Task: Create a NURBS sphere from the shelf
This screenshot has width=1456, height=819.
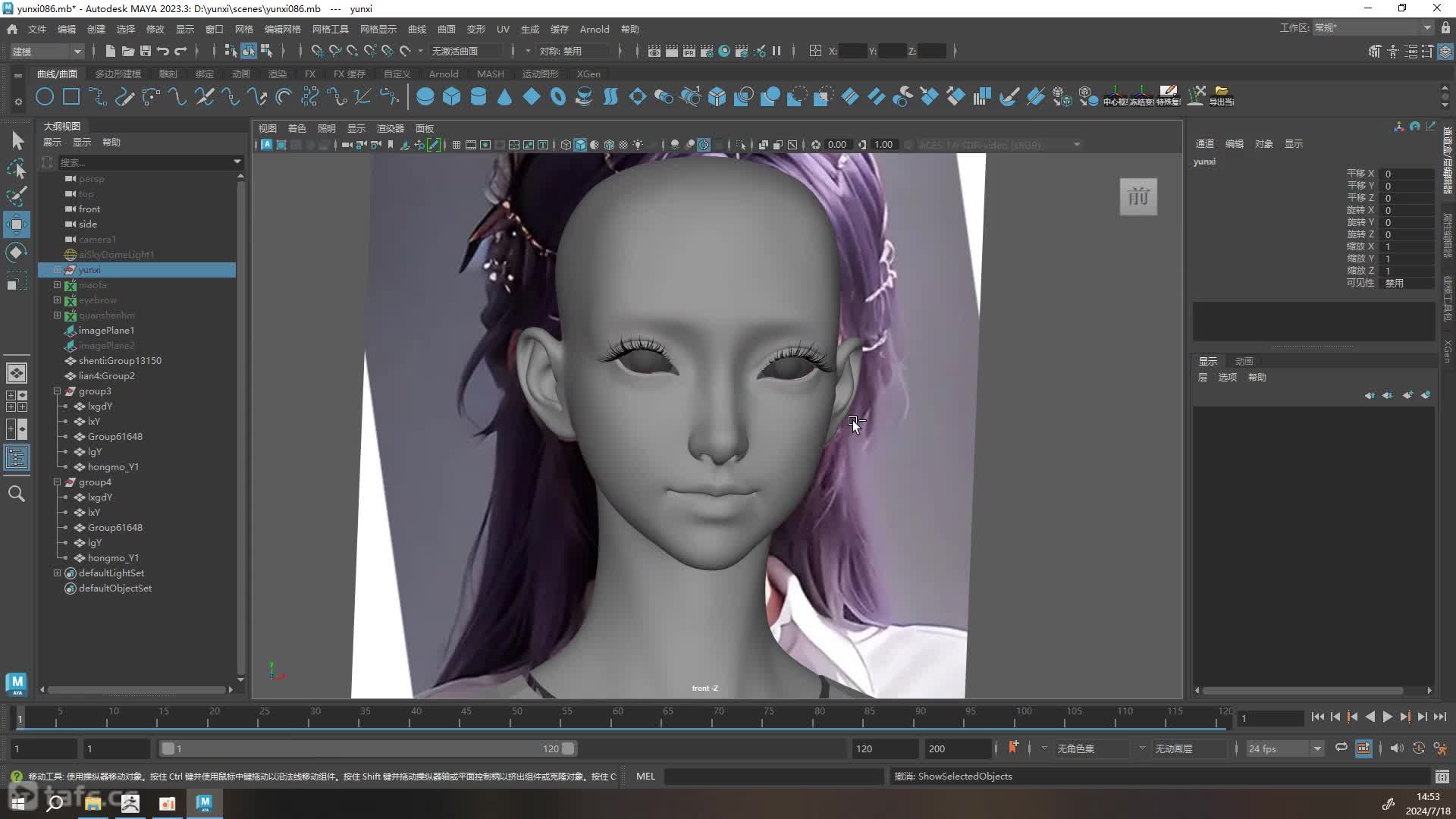Action: click(x=425, y=96)
